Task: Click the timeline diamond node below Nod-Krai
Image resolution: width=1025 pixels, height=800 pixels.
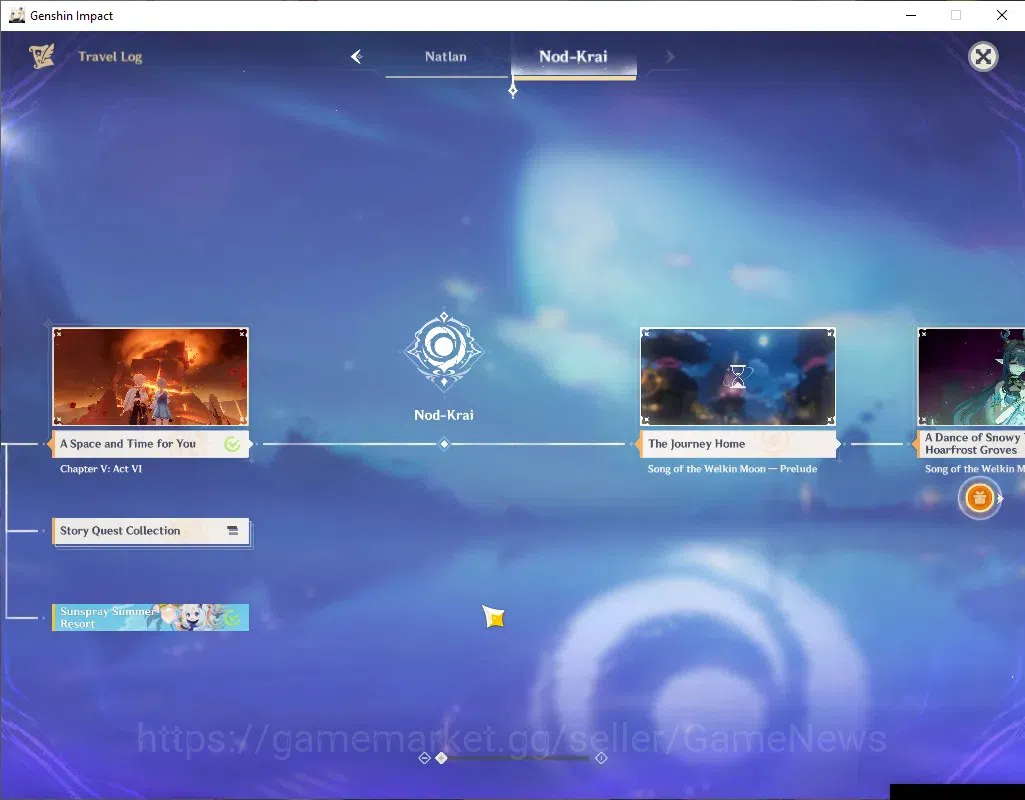Action: (444, 444)
